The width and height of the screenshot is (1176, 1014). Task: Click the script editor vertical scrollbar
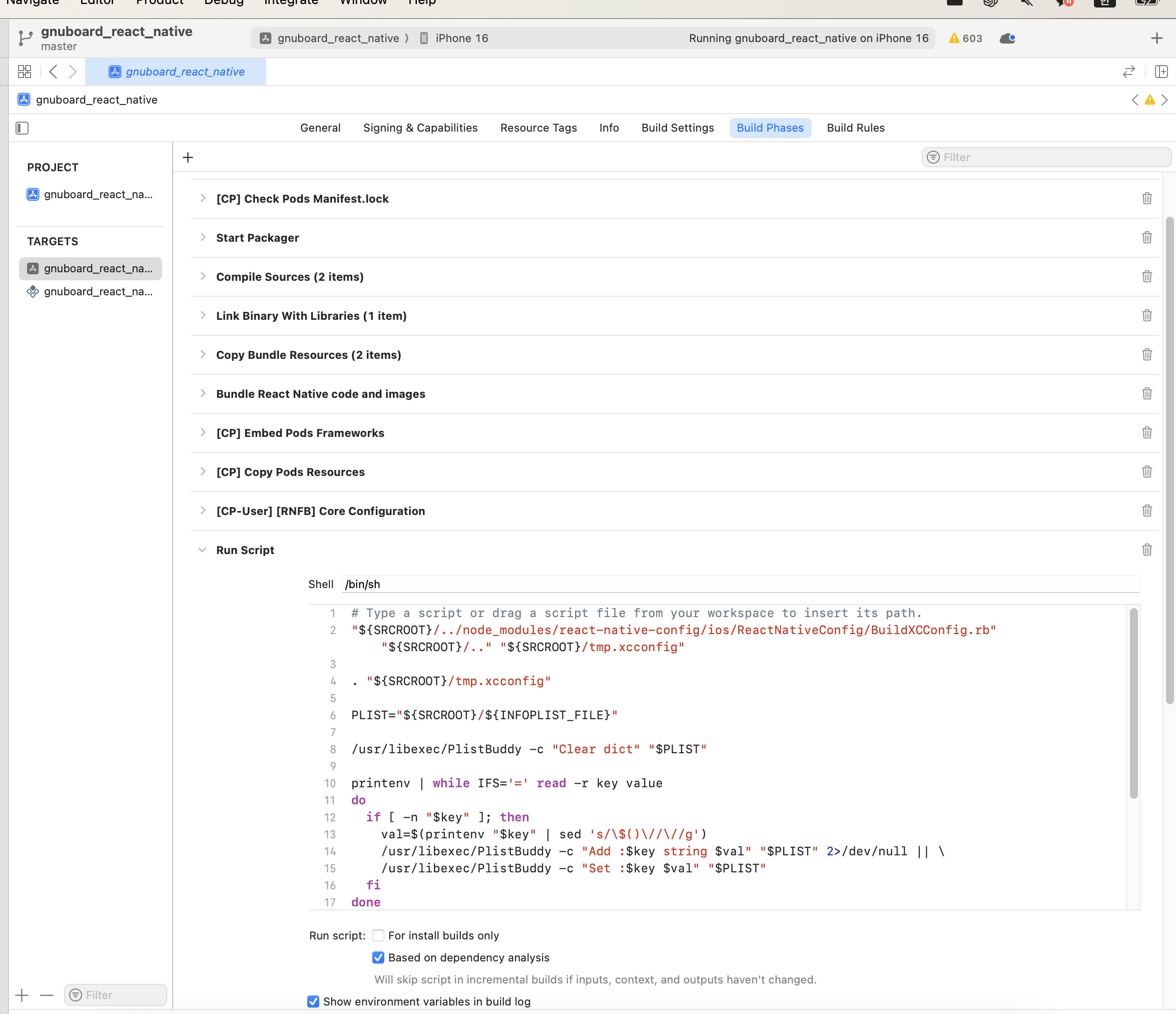(x=1133, y=704)
